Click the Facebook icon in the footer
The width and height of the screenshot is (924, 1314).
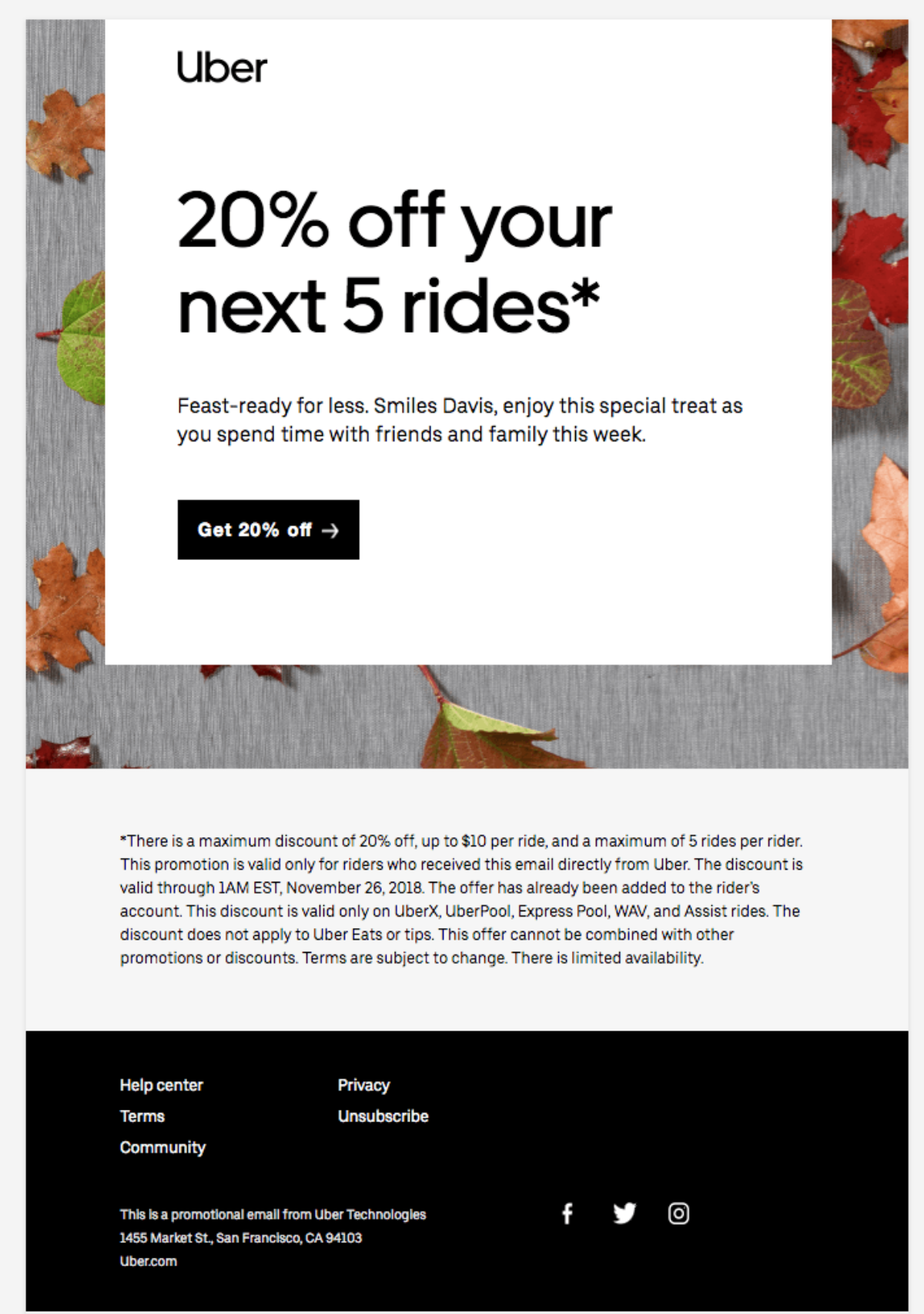pos(567,1212)
